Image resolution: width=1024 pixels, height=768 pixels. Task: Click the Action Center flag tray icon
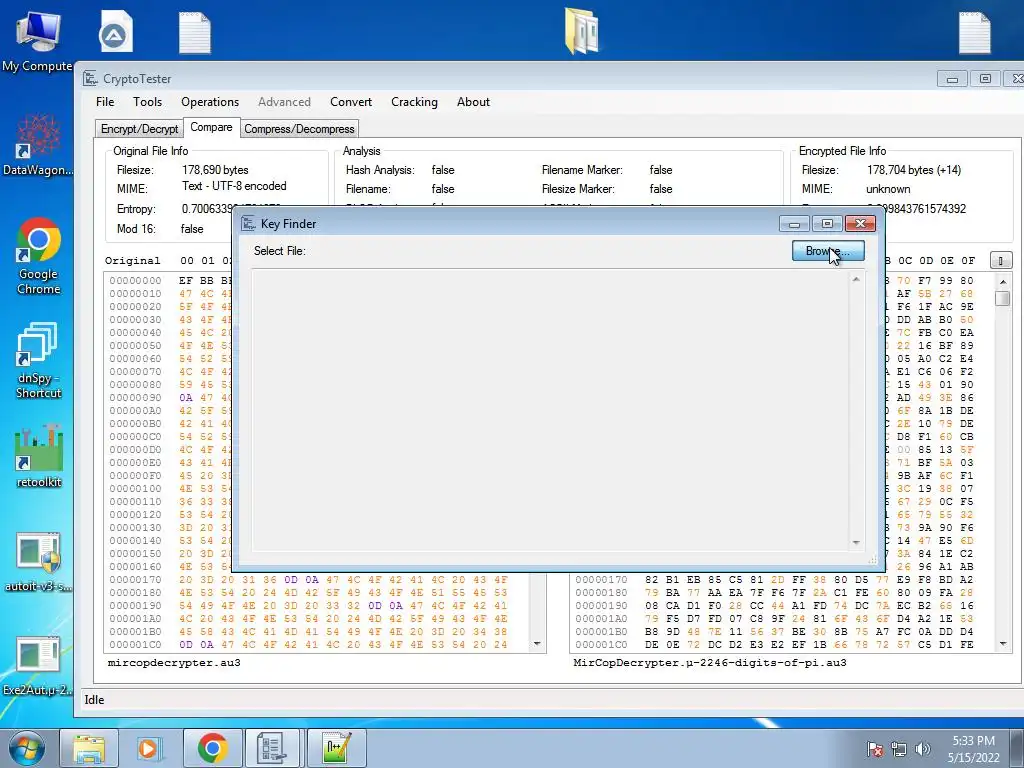pos(875,749)
